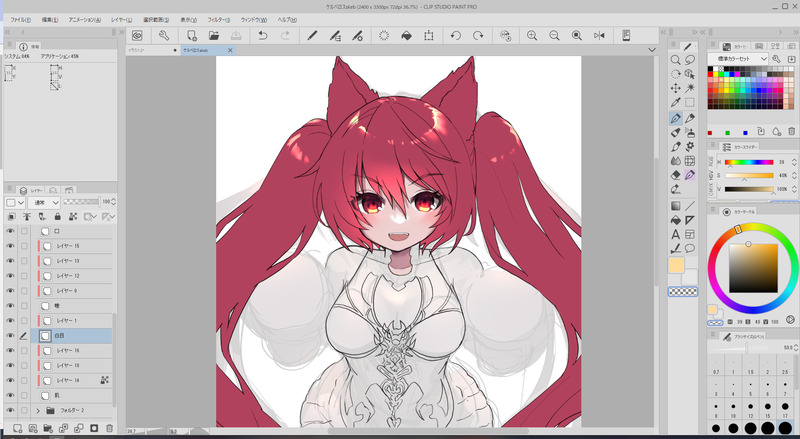This screenshot has width=800, height=439.
Task: Select the Auto select magic wand tool
Action: tap(690, 88)
